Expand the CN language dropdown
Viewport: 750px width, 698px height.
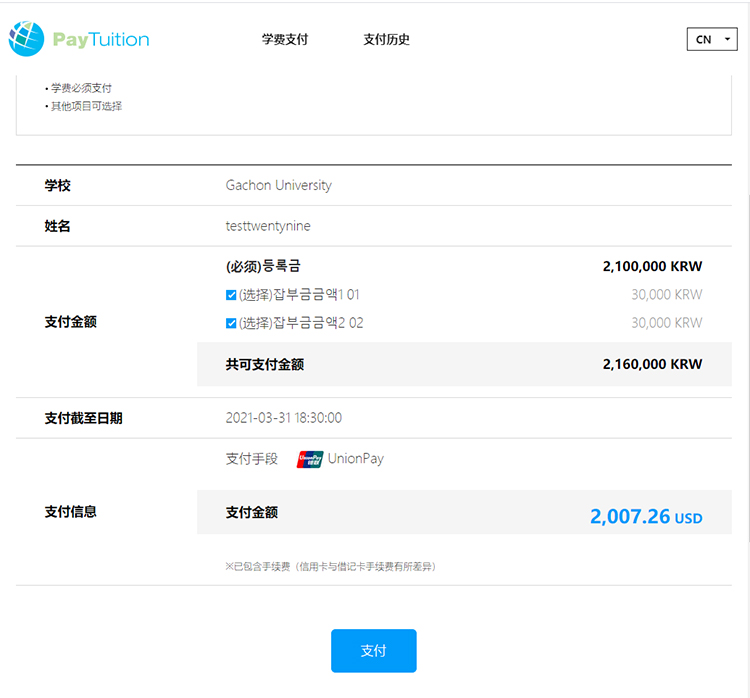[711, 39]
